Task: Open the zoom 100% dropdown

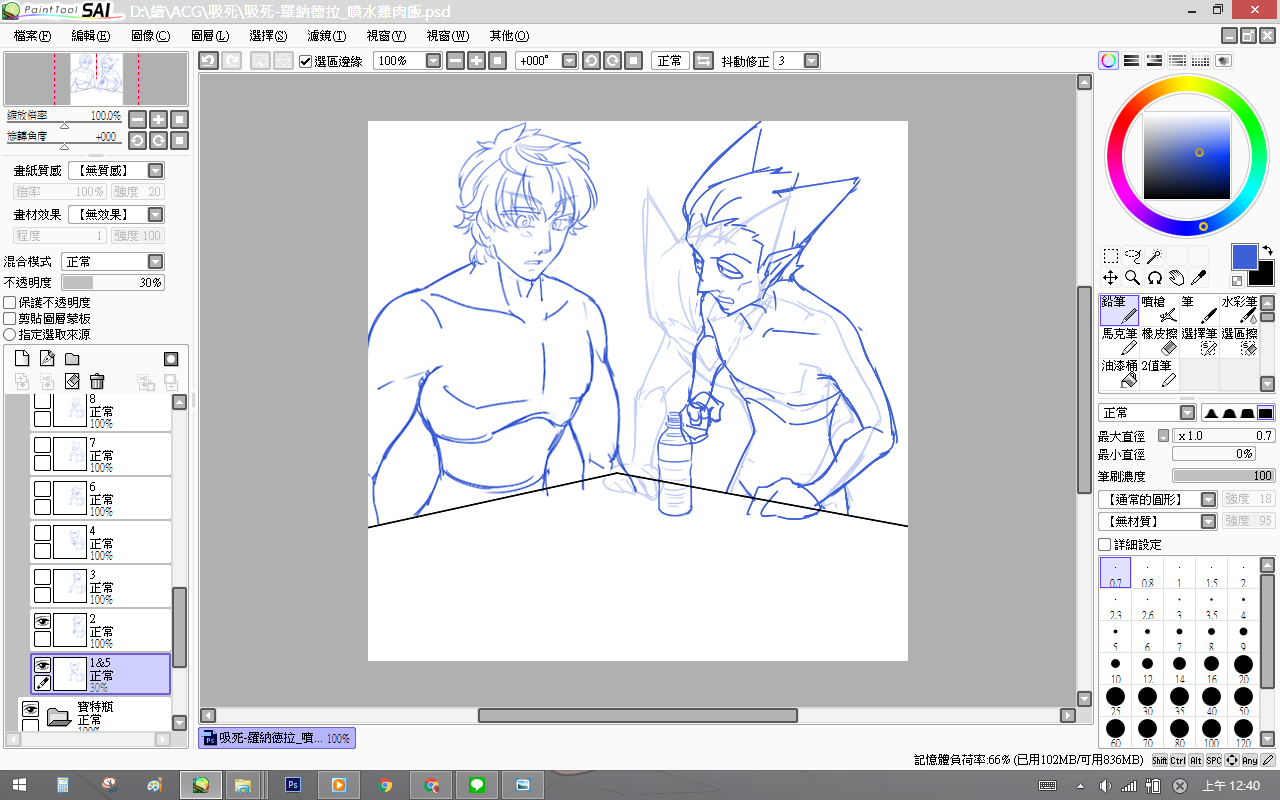Action: tap(433, 61)
